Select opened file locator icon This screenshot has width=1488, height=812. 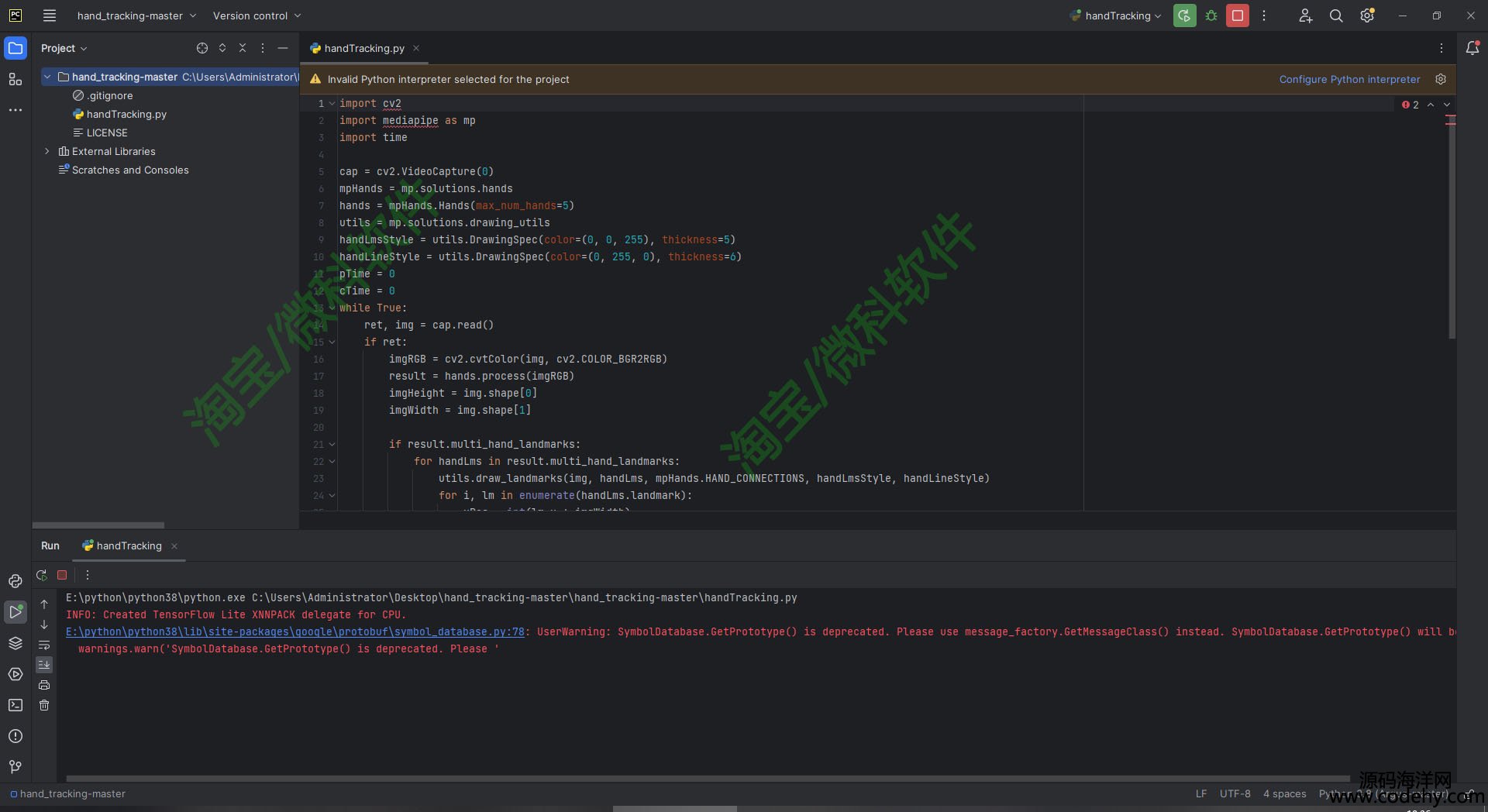click(202, 48)
